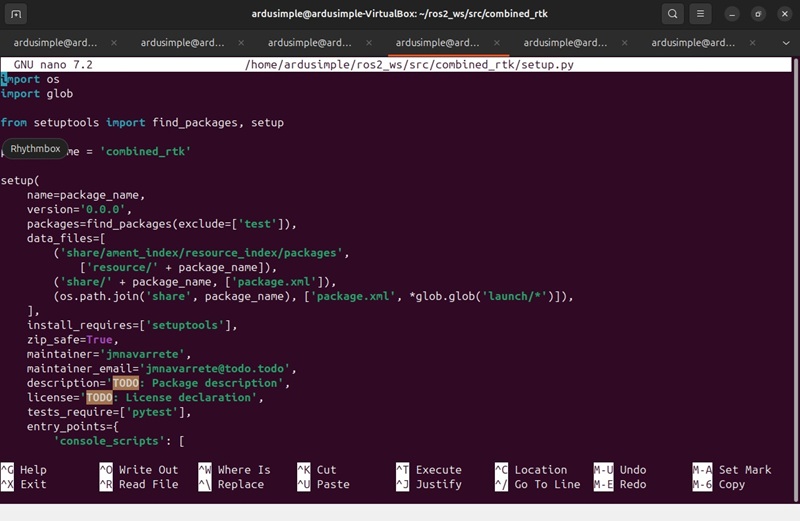800x521 pixels.
Task: Close the fifth terminal tab
Action: tap(624, 43)
